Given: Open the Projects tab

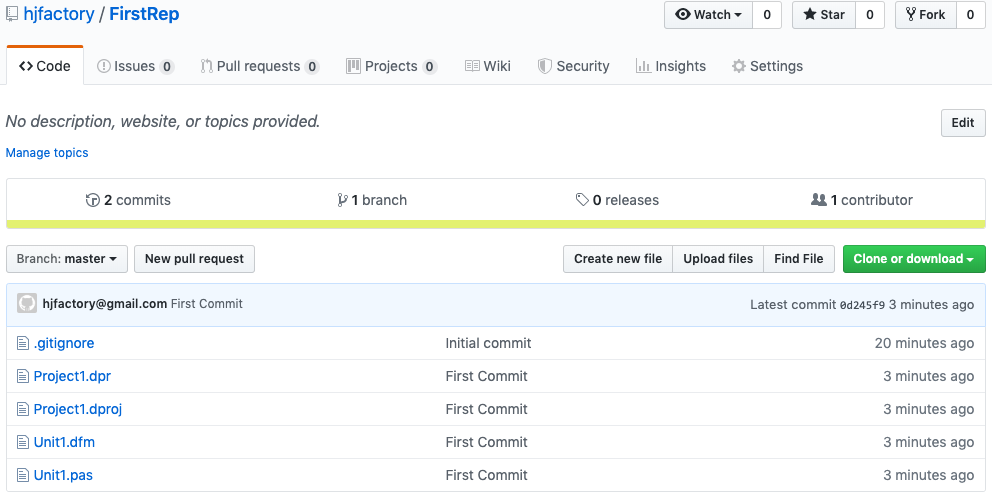Looking at the screenshot, I should pos(391,66).
